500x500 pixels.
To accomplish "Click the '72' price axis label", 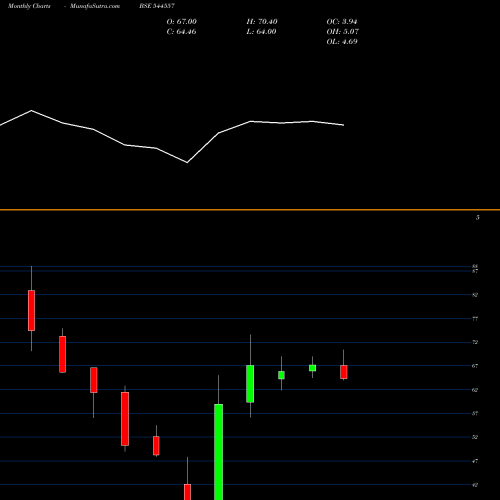I will click(x=475, y=342).
